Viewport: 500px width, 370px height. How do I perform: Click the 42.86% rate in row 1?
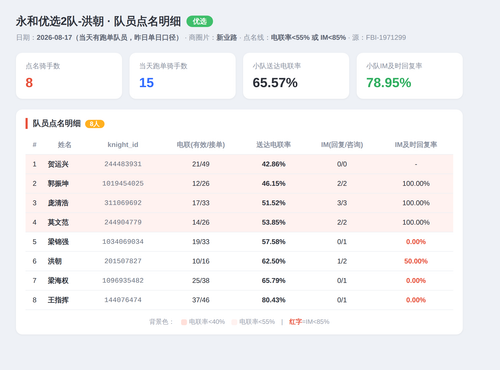pos(273,164)
